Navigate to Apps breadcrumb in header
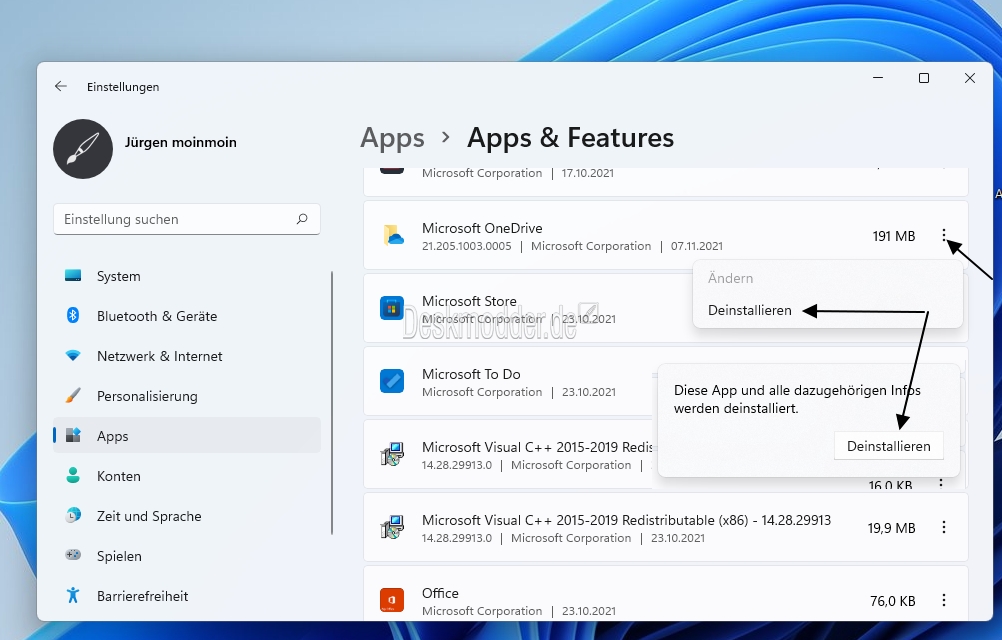 392,138
